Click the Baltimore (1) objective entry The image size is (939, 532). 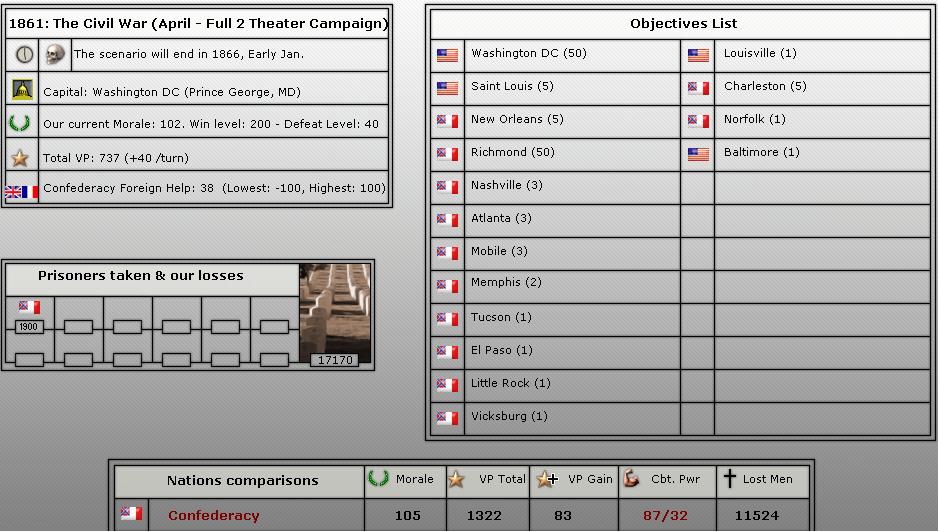point(761,152)
